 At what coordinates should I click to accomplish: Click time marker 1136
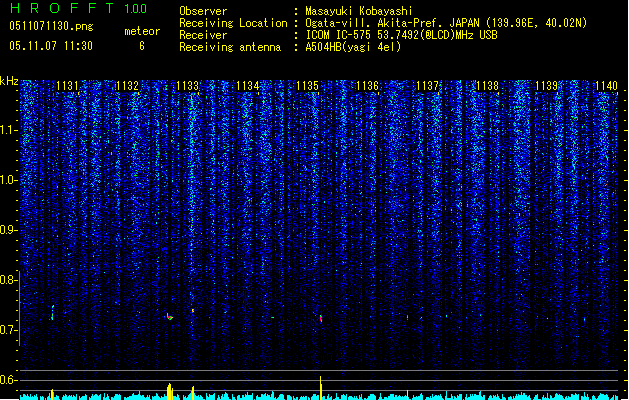[367, 86]
